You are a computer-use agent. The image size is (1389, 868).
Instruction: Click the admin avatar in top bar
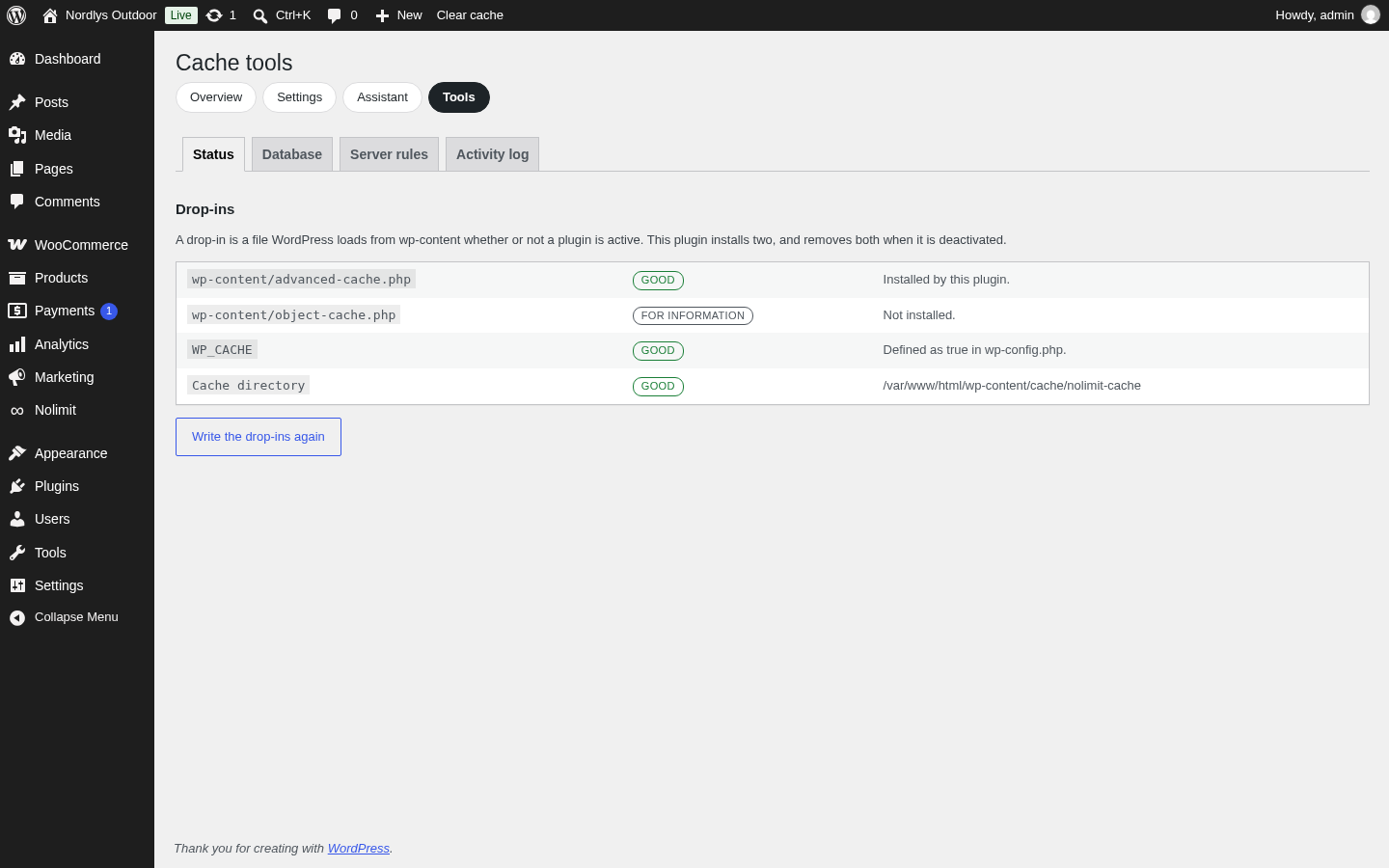[1371, 15]
